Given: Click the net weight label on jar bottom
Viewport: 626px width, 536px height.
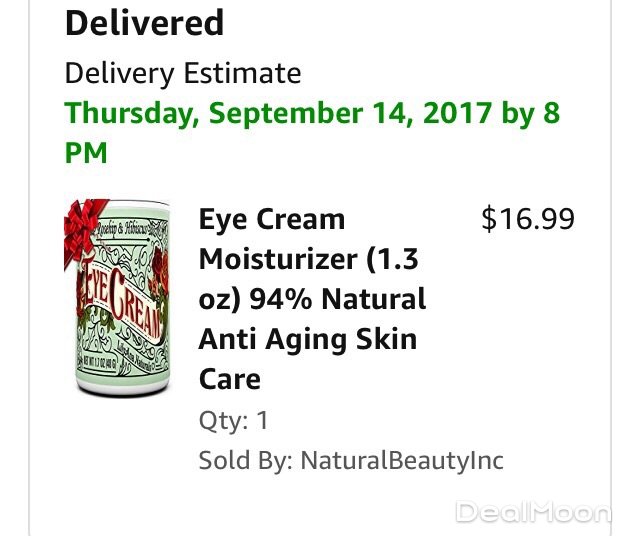Looking at the screenshot, I should tap(99, 364).
